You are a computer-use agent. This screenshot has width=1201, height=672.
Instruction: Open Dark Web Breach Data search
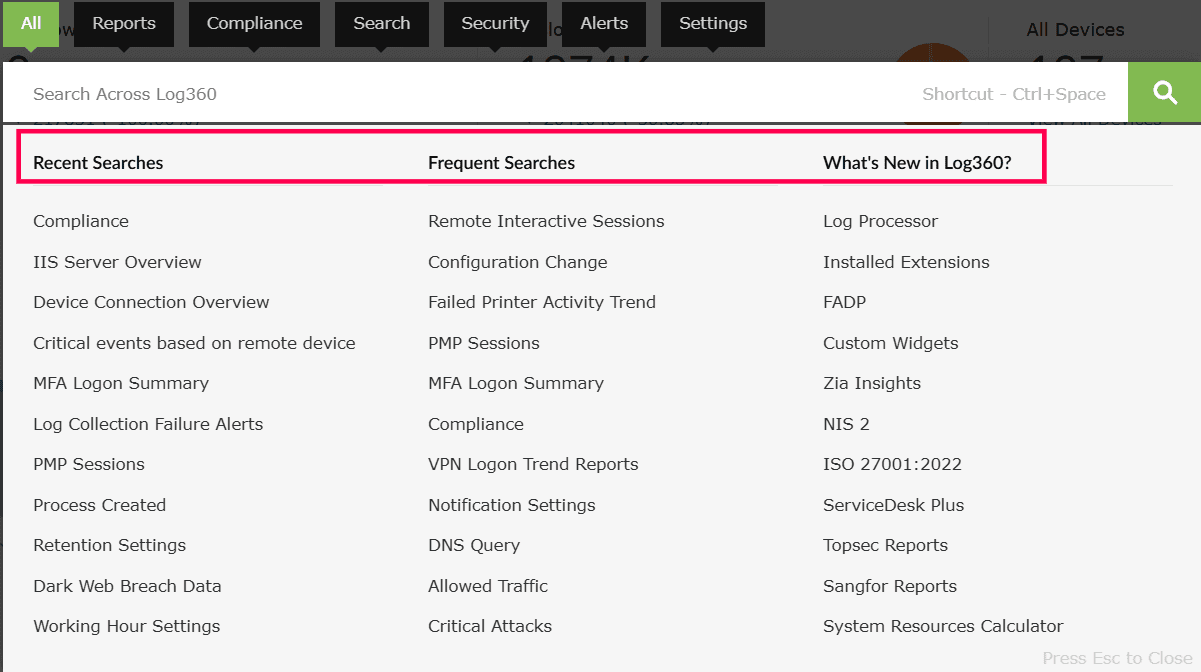127,586
